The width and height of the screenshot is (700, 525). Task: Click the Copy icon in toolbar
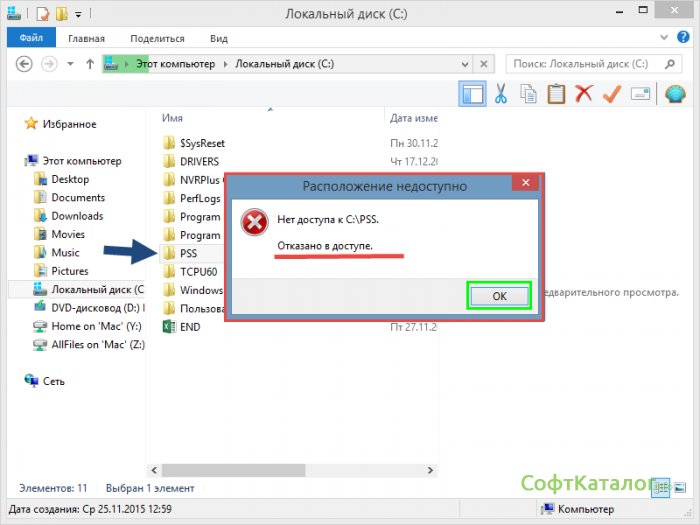pyautogui.click(x=528, y=94)
